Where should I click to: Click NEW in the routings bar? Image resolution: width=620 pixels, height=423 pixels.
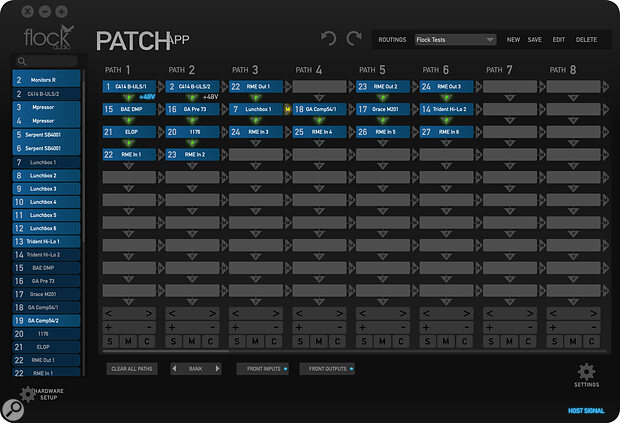click(513, 40)
